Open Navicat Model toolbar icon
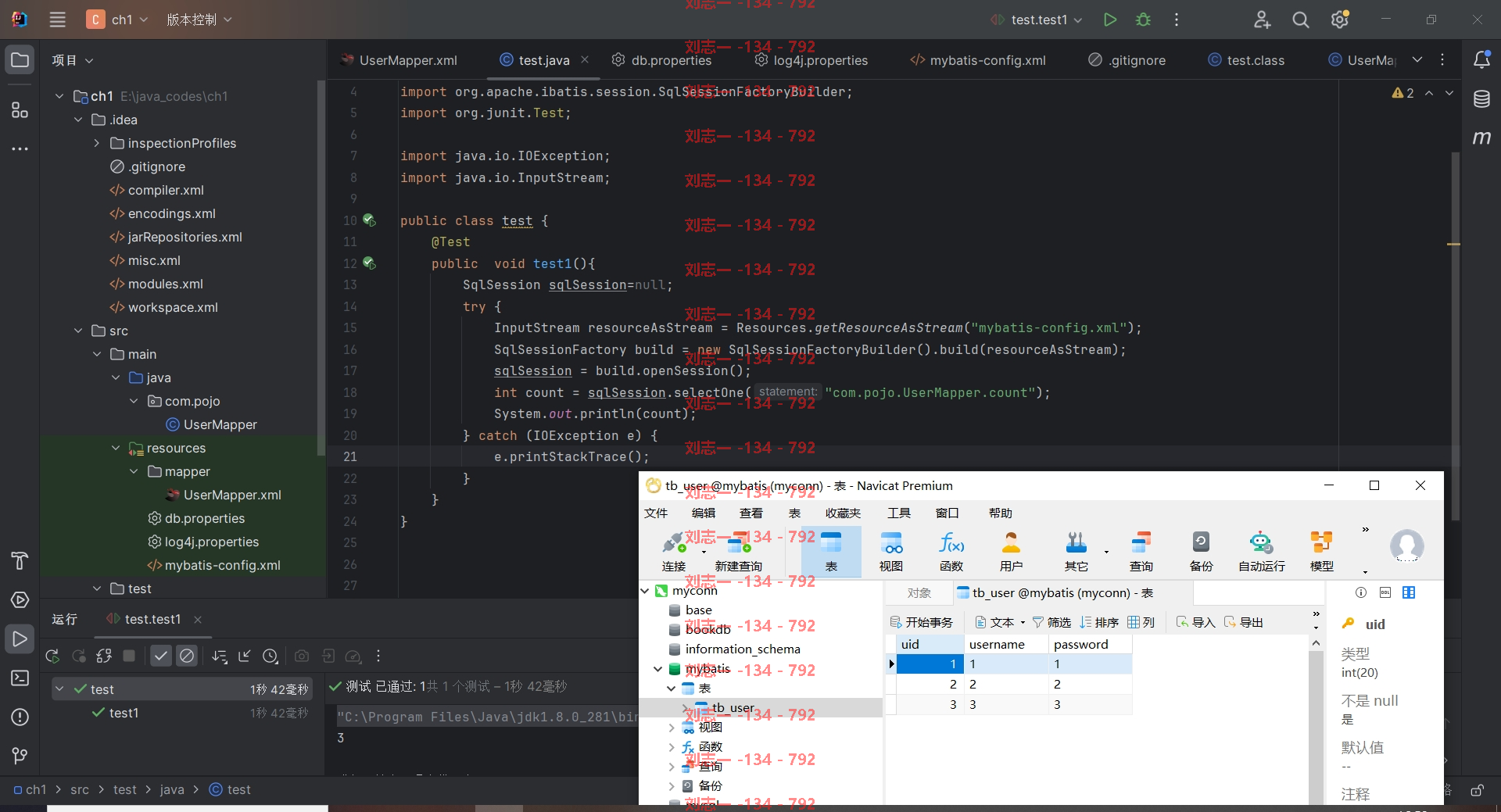This screenshot has width=1501, height=812. [x=1322, y=552]
